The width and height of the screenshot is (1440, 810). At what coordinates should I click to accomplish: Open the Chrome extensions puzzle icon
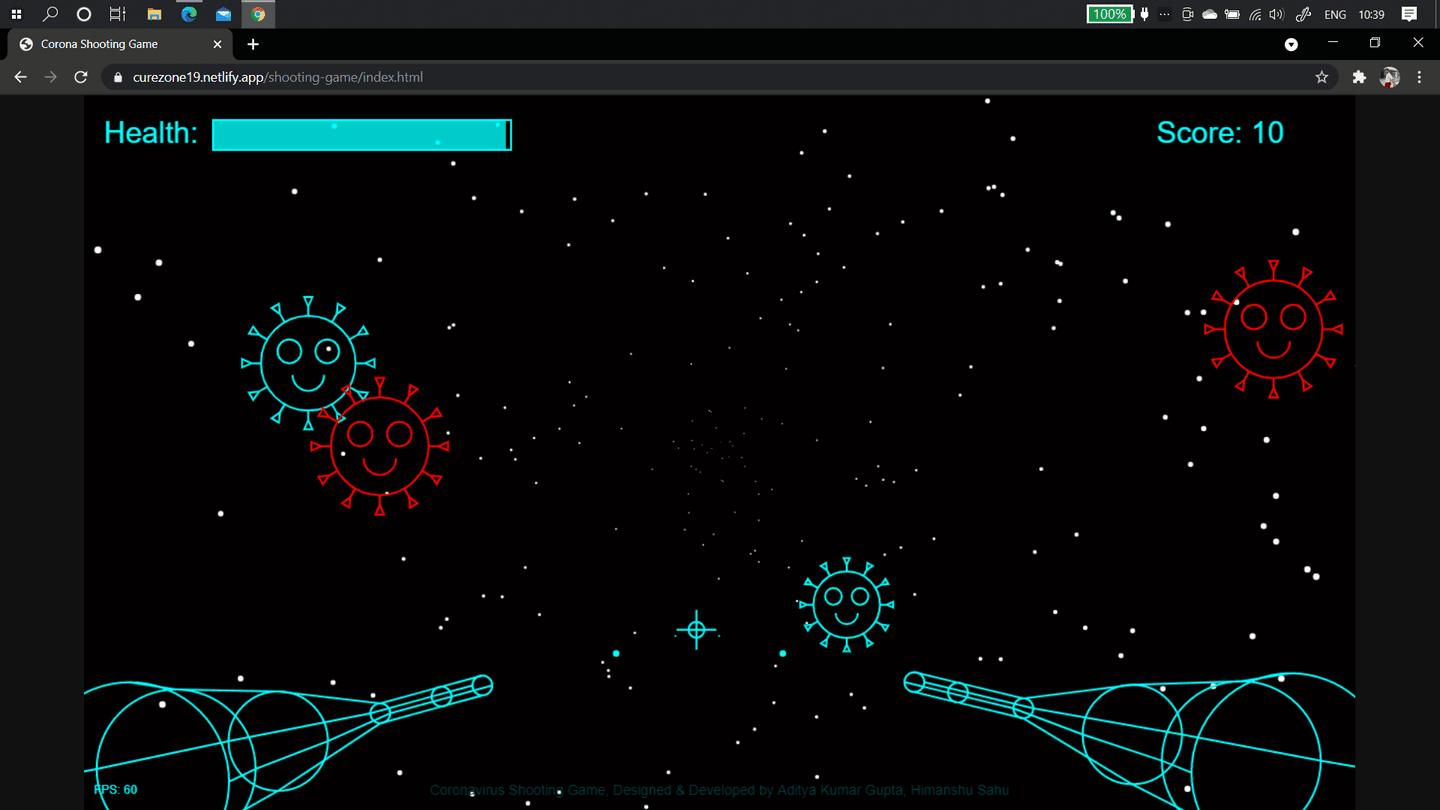(x=1359, y=77)
